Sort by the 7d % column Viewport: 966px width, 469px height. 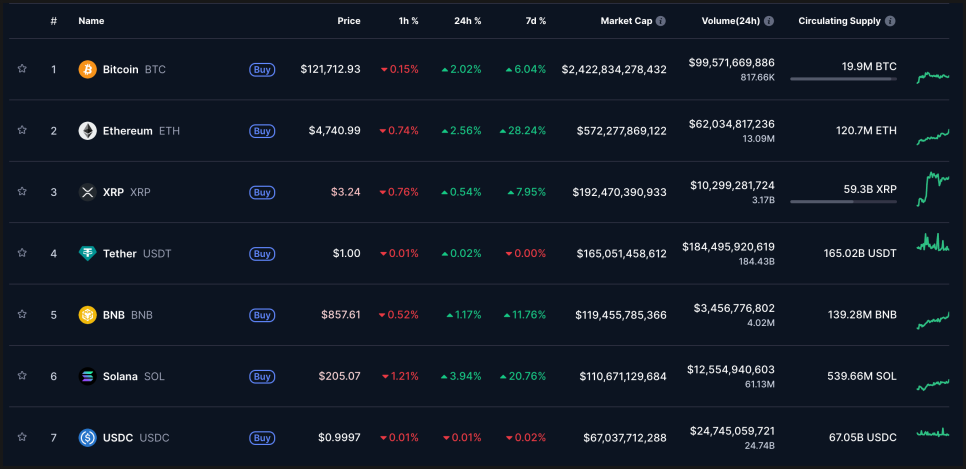(x=534, y=21)
